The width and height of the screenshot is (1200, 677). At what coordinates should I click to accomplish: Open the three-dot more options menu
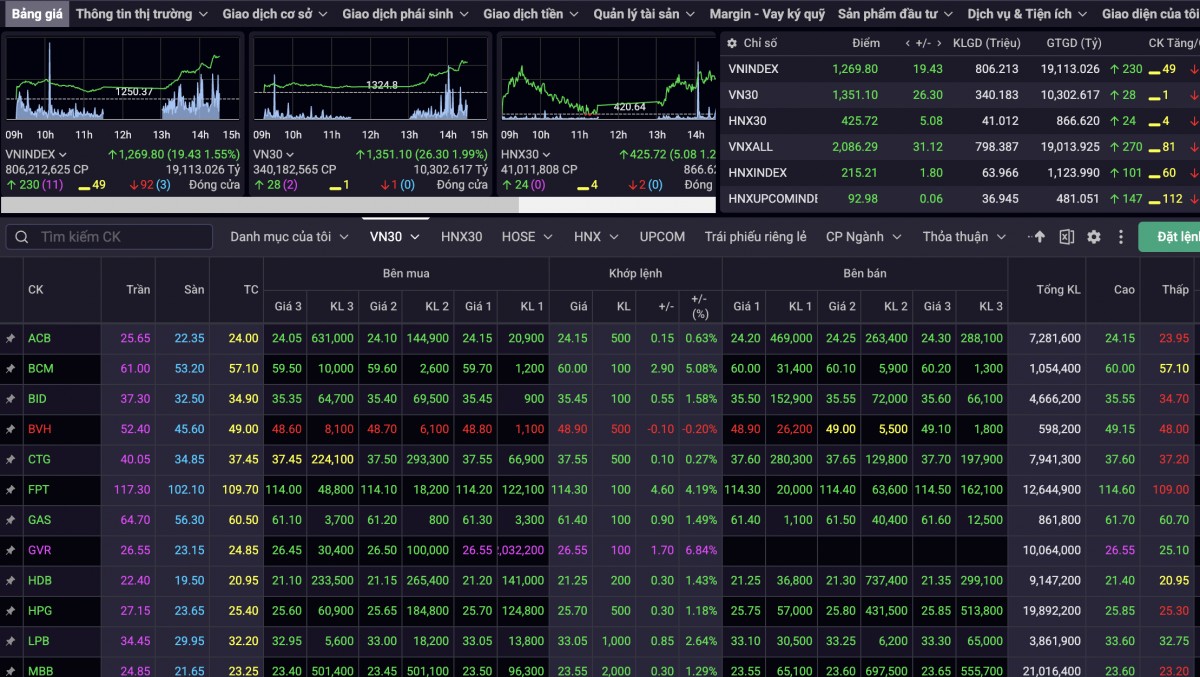[1120, 237]
